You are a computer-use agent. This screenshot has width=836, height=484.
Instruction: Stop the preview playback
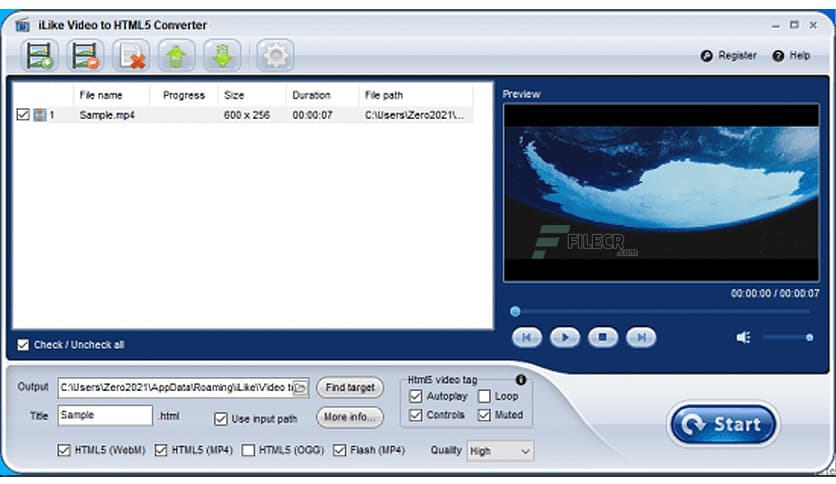click(602, 337)
